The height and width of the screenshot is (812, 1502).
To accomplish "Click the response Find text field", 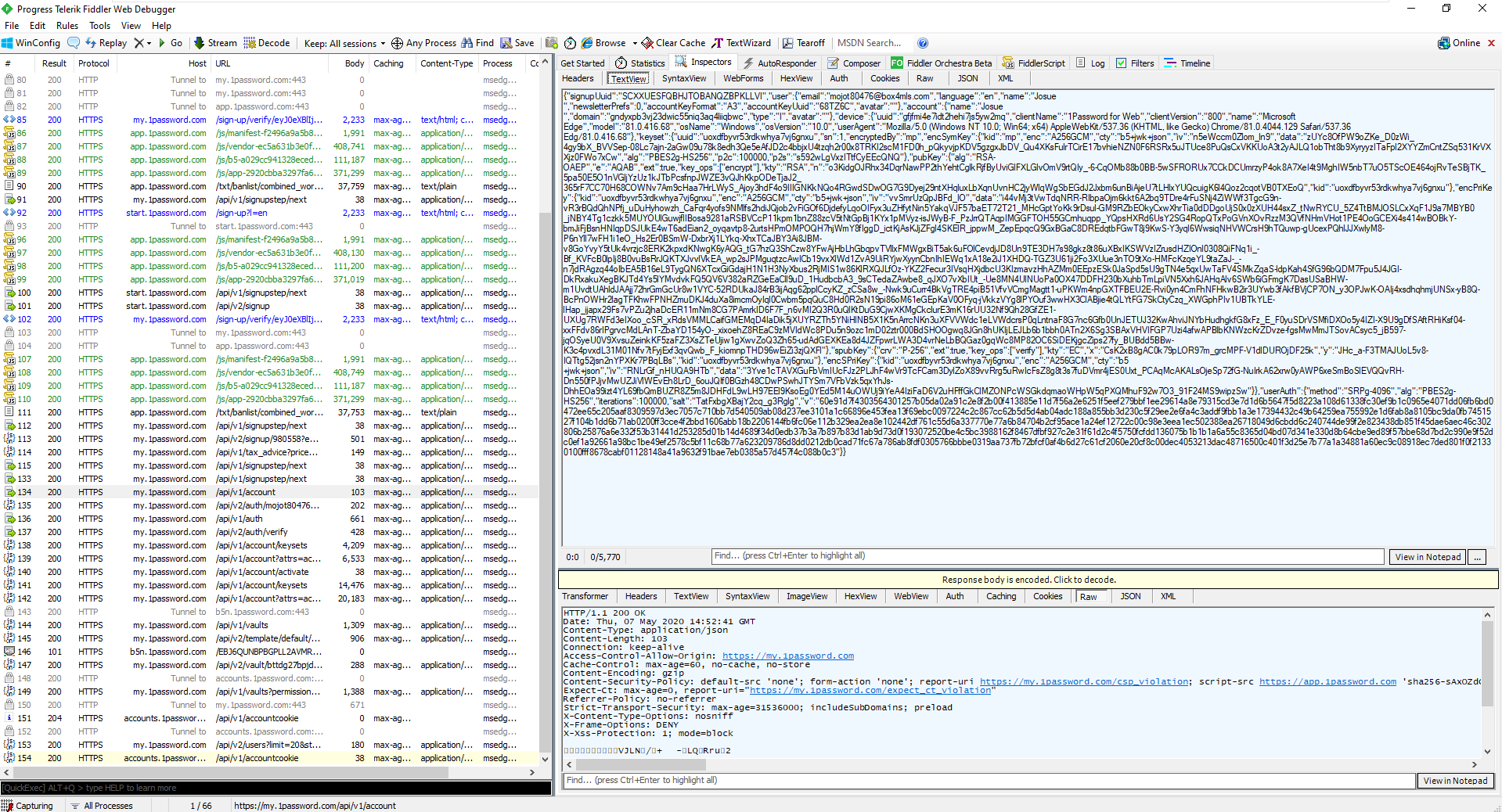I will (989, 781).
